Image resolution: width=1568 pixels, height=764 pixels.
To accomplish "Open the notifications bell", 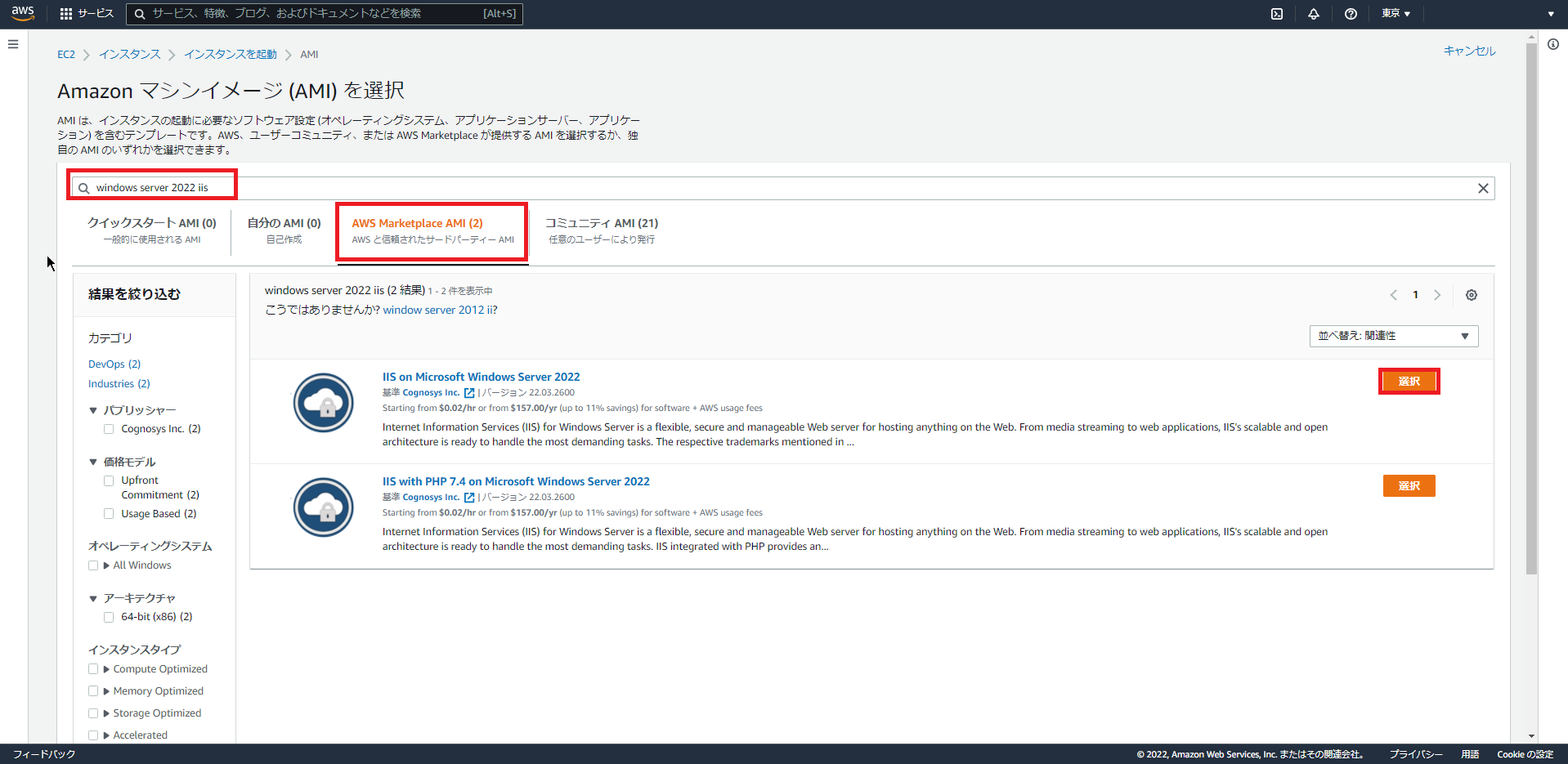I will click(1313, 14).
